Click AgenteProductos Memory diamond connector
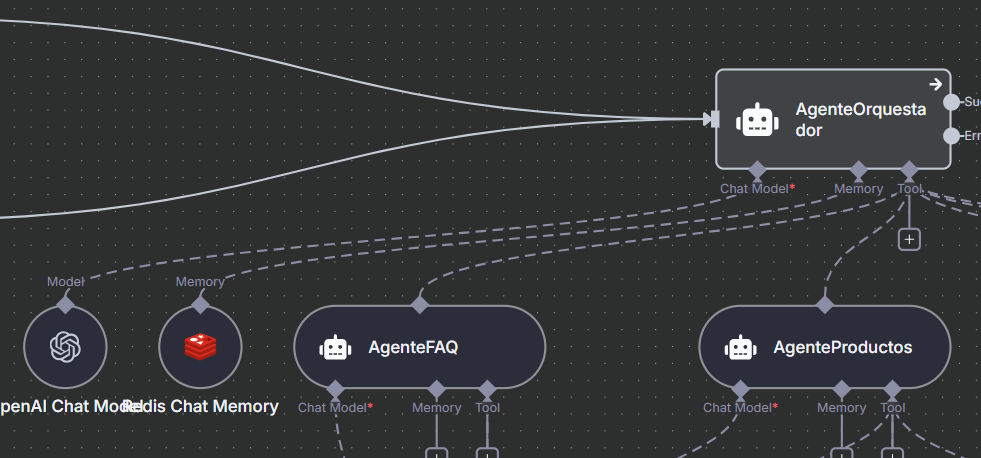 (841, 389)
